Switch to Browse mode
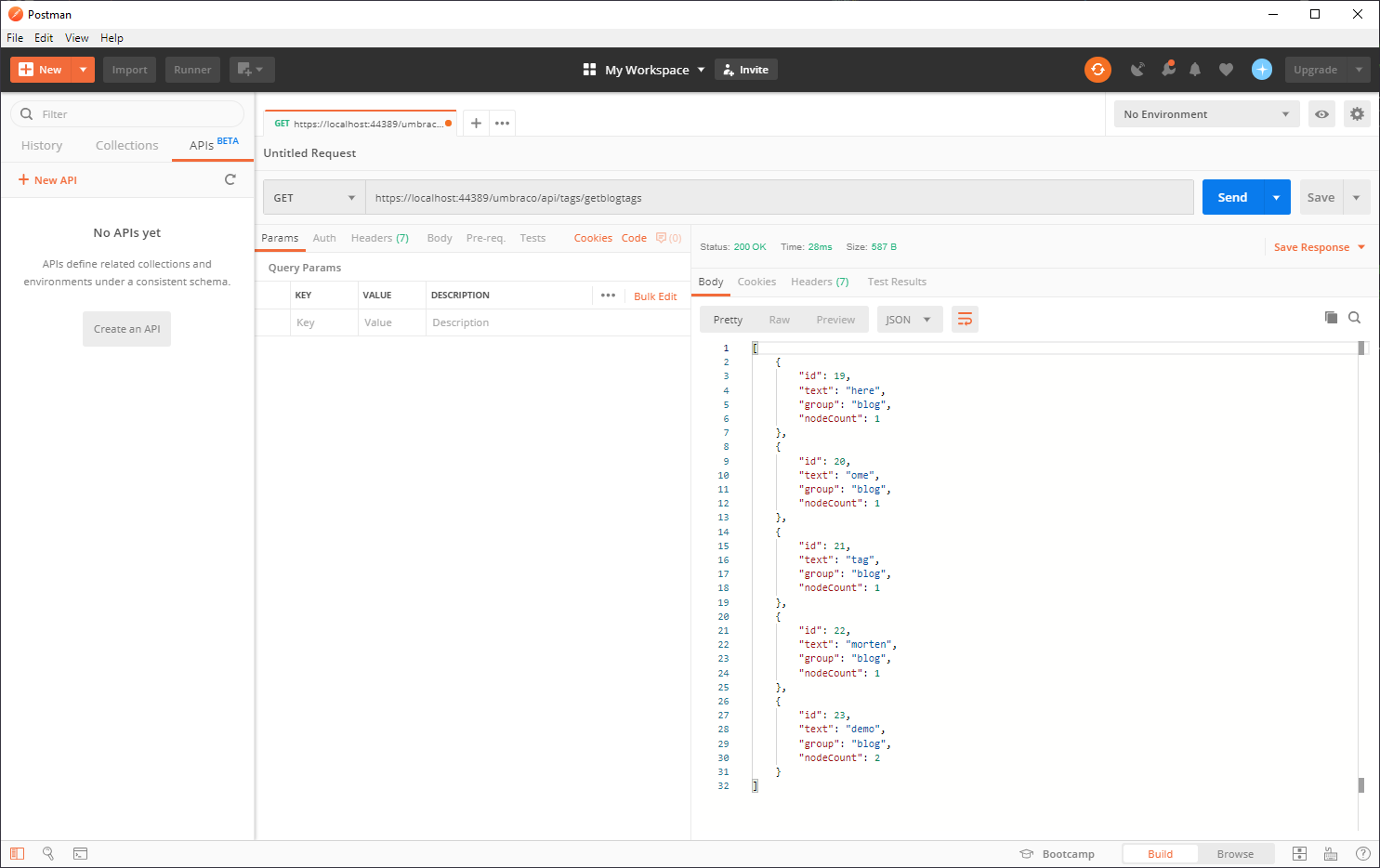The image size is (1380, 868). 1235,854
